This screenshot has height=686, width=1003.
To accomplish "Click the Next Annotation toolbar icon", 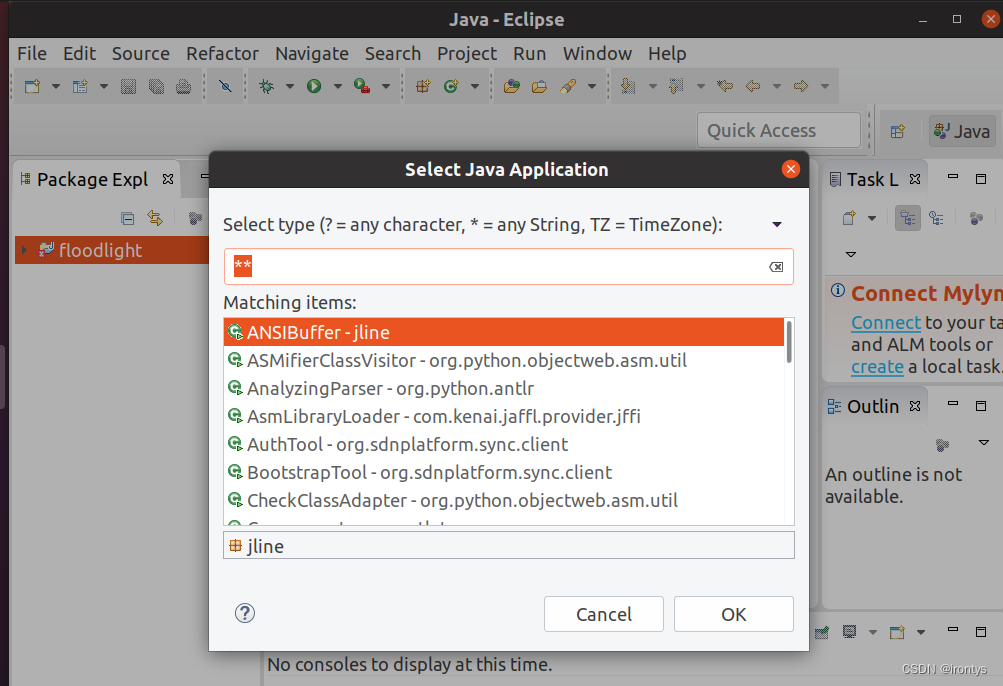I will [628, 86].
